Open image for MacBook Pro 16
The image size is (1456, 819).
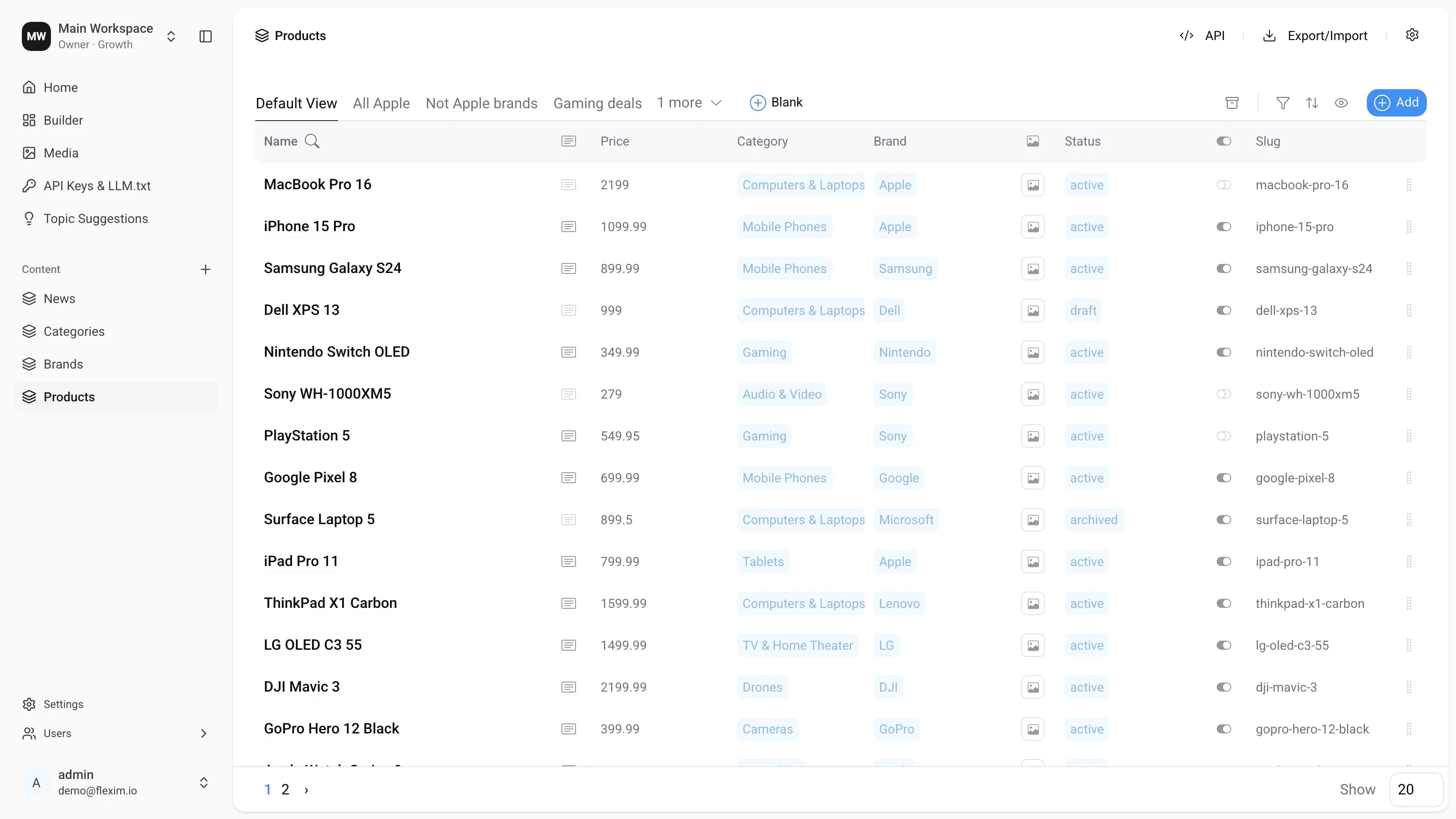tap(1033, 185)
